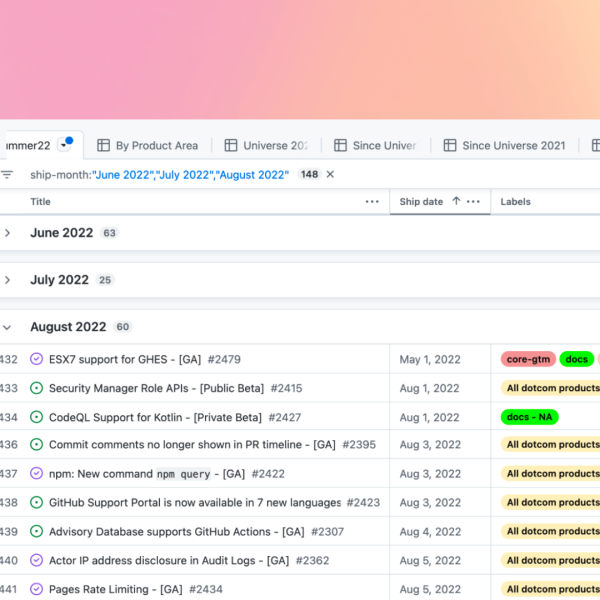Switch to Since Universe 2021 tab

[504, 145]
